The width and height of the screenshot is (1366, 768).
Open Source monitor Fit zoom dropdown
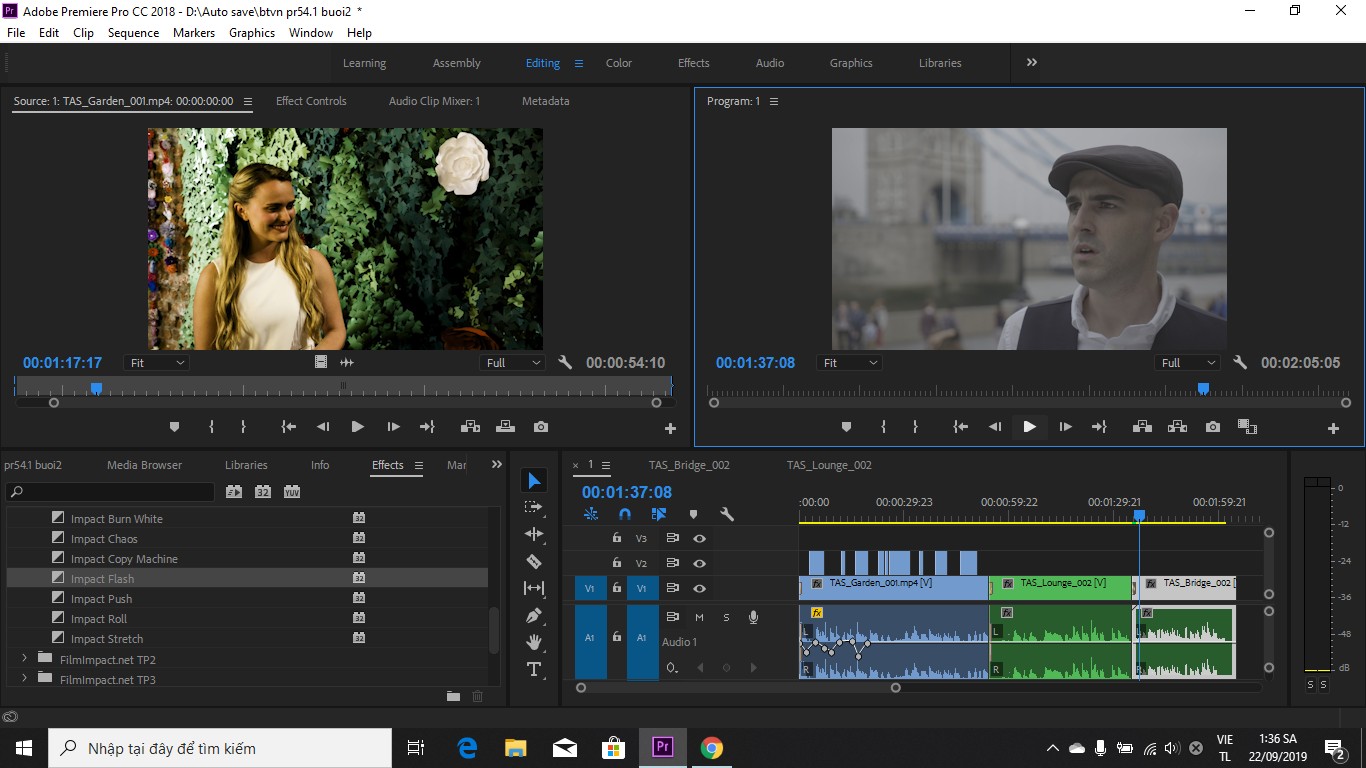pyautogui.click(x=157, y=363)
